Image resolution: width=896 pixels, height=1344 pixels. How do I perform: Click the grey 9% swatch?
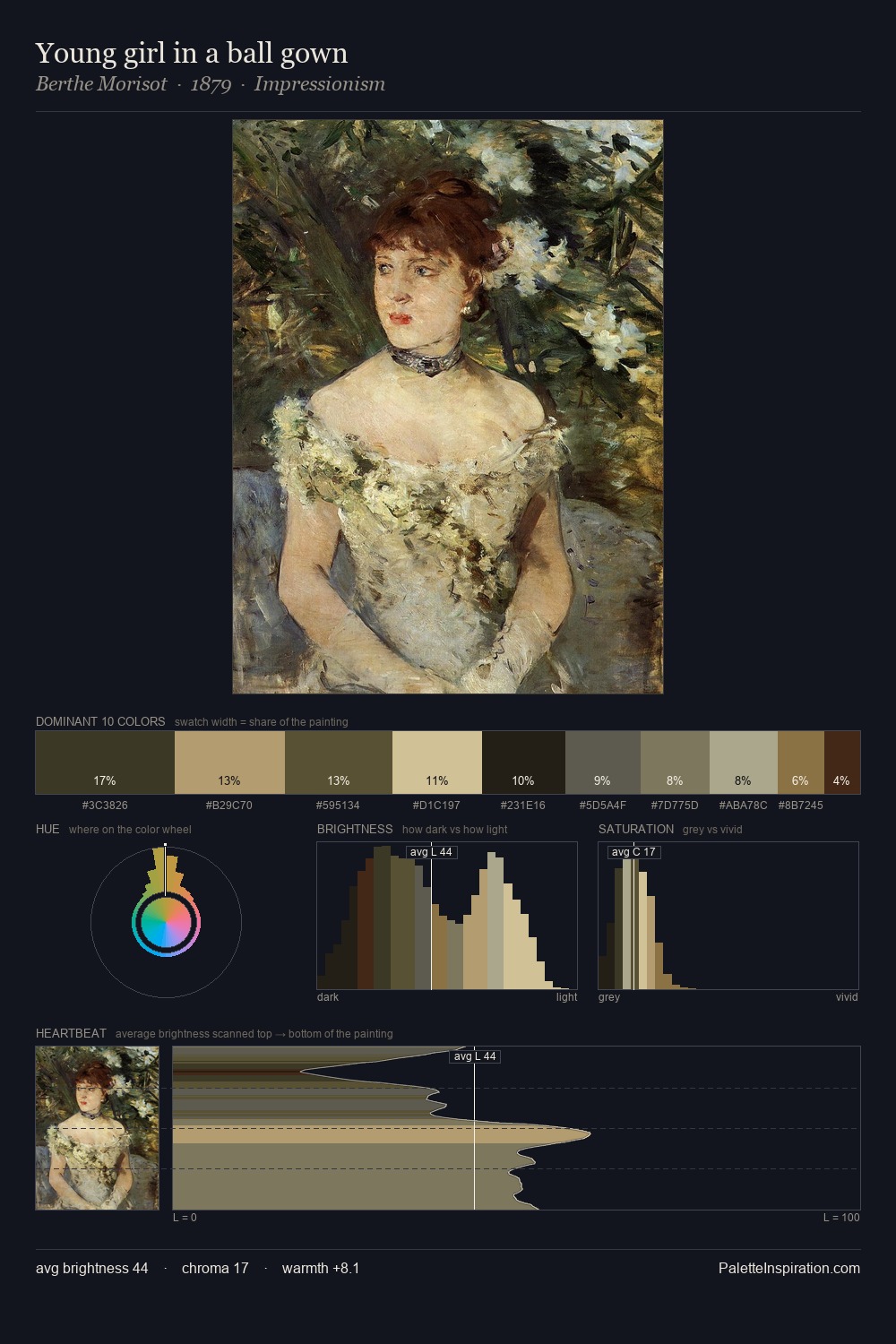(x=603, y=762)
